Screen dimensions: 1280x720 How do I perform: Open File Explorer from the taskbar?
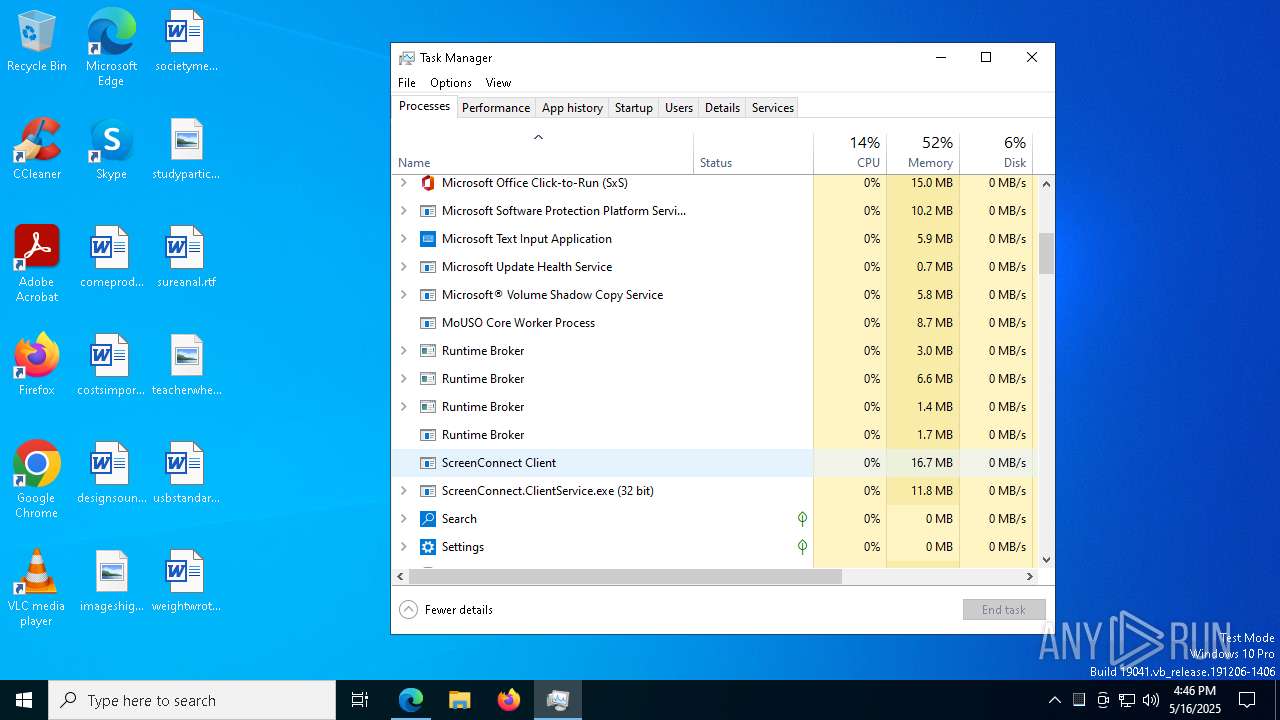click(x=459, y=700)
